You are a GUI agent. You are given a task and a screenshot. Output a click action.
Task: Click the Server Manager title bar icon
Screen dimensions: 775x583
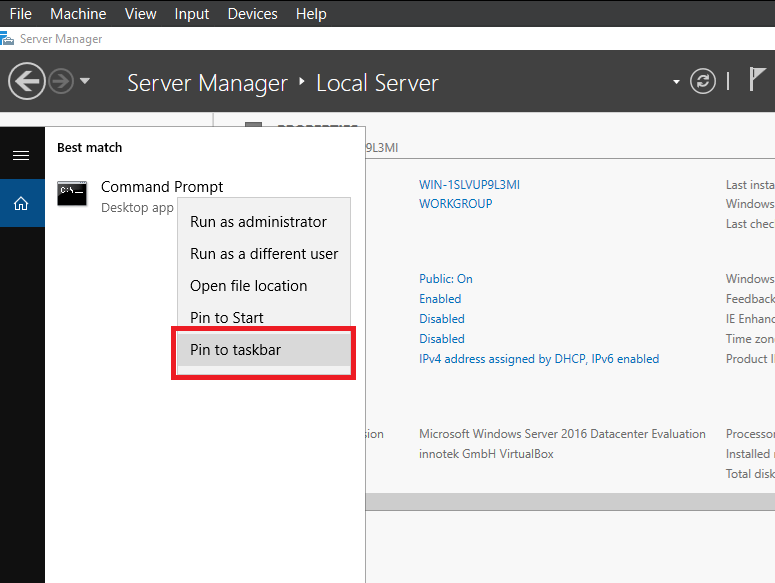pyautogui.click(x=8, y=39)
